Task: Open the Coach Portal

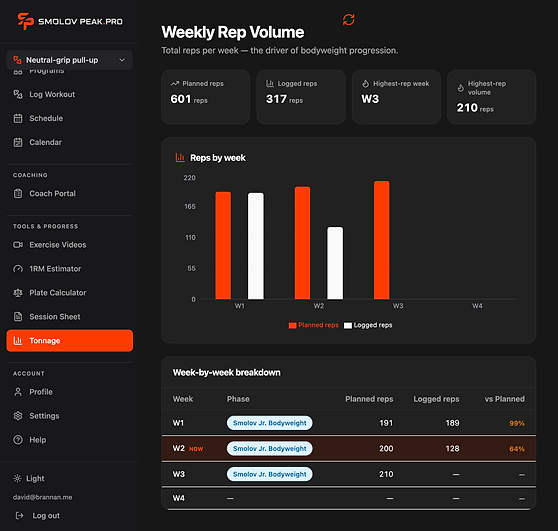Action: coord(52,194)
